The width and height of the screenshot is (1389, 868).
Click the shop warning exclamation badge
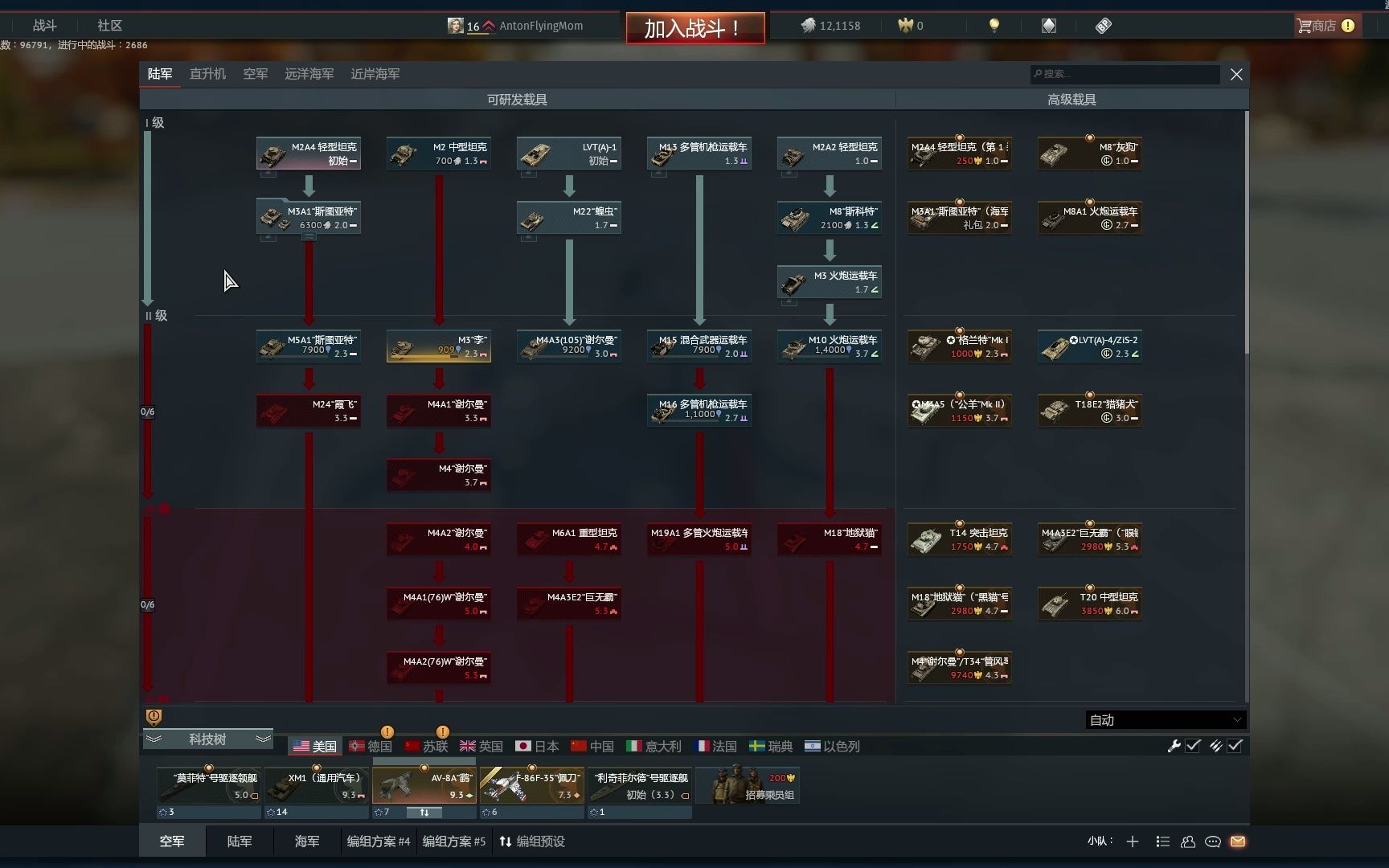1348,26
